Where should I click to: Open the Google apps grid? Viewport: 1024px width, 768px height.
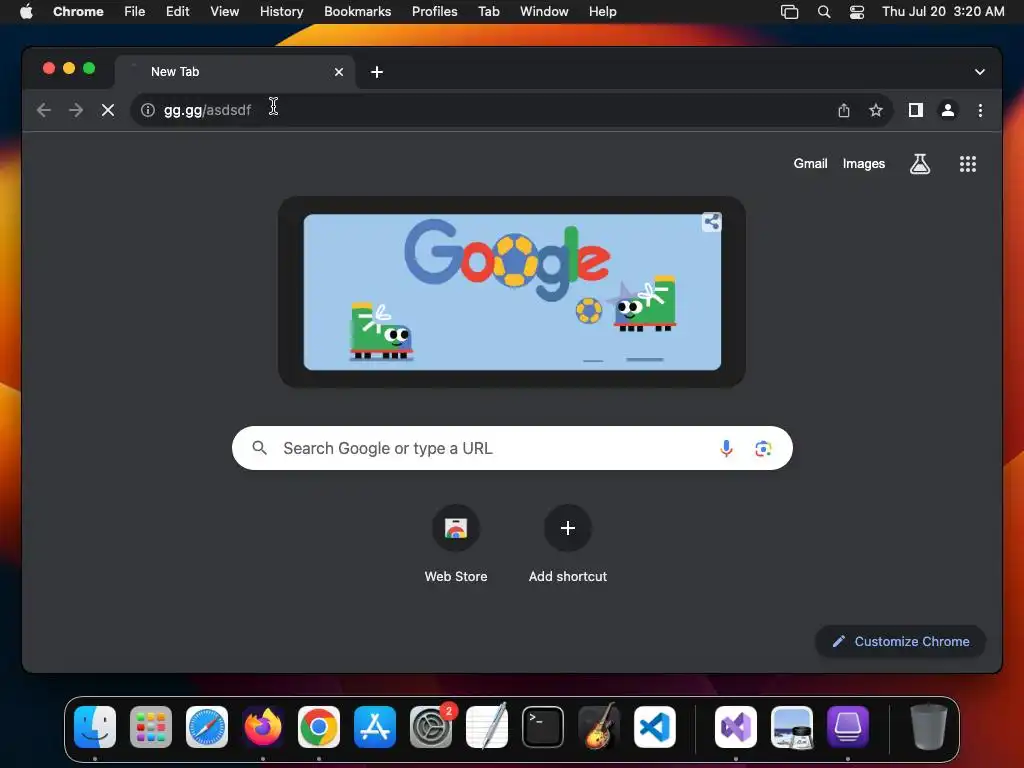pyautogui.click(x=968, y=164)
